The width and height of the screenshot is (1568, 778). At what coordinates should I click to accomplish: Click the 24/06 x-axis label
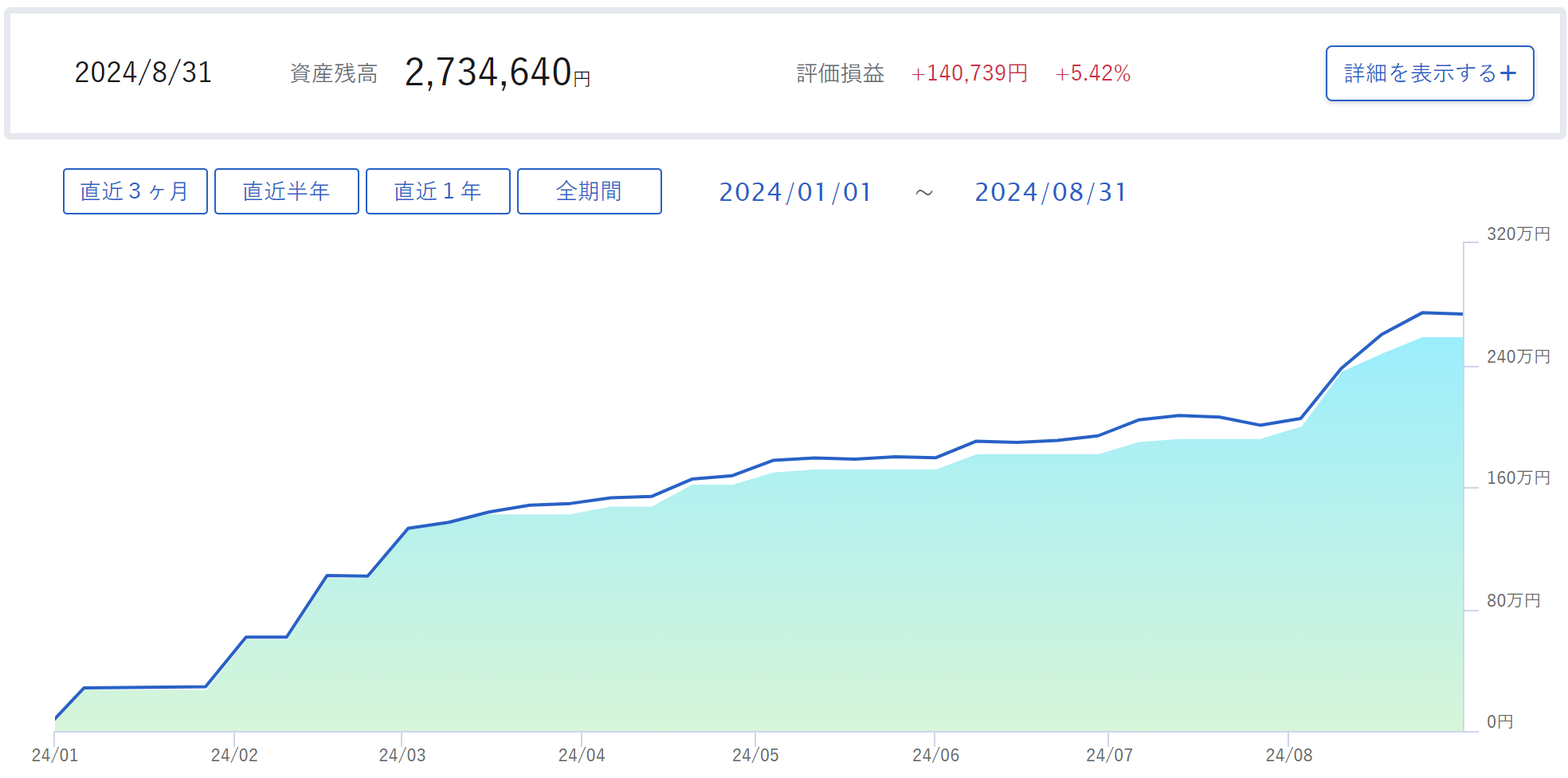click(935, 755)
